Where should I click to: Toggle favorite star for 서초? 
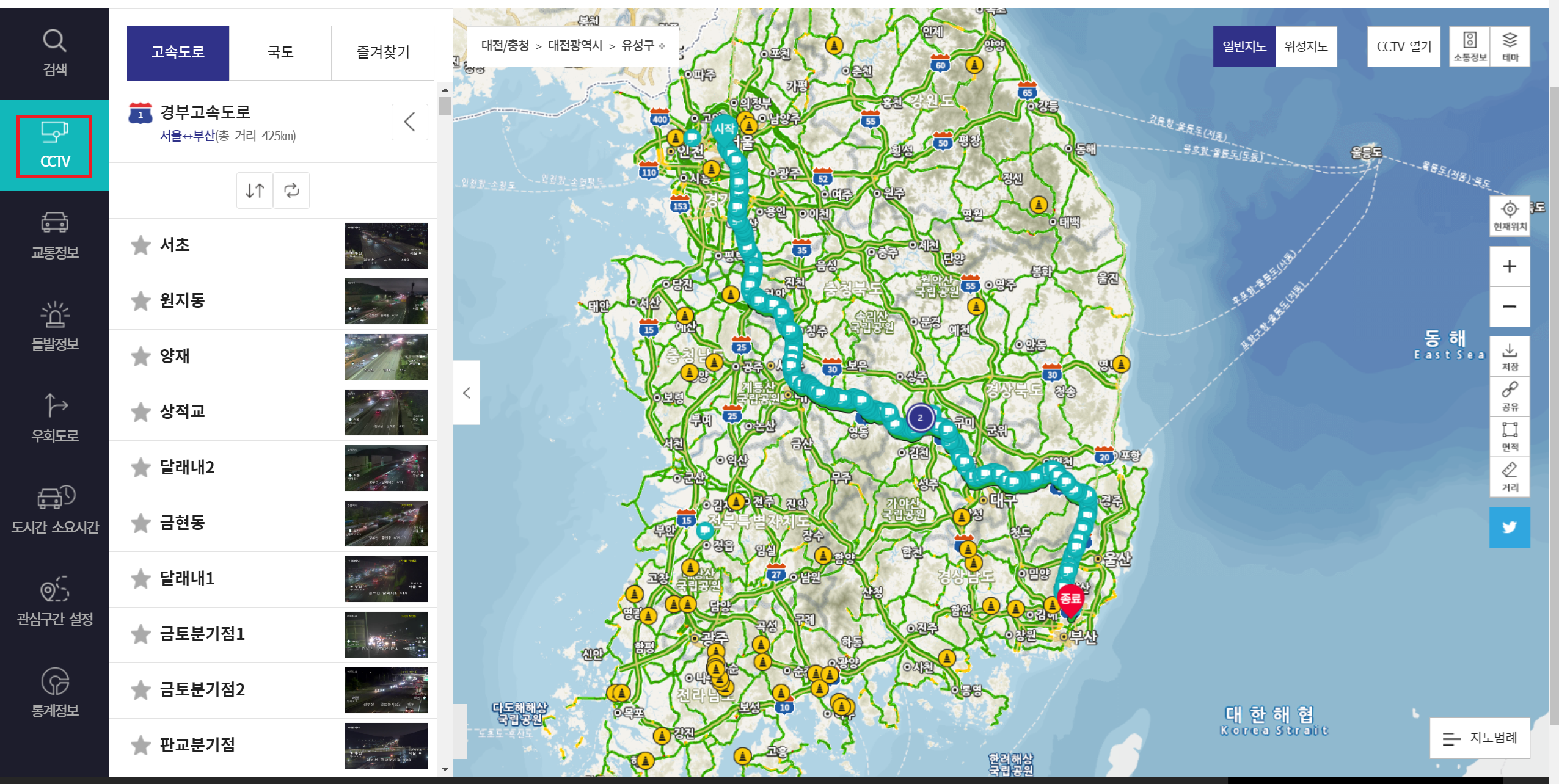tap(141, 245)
